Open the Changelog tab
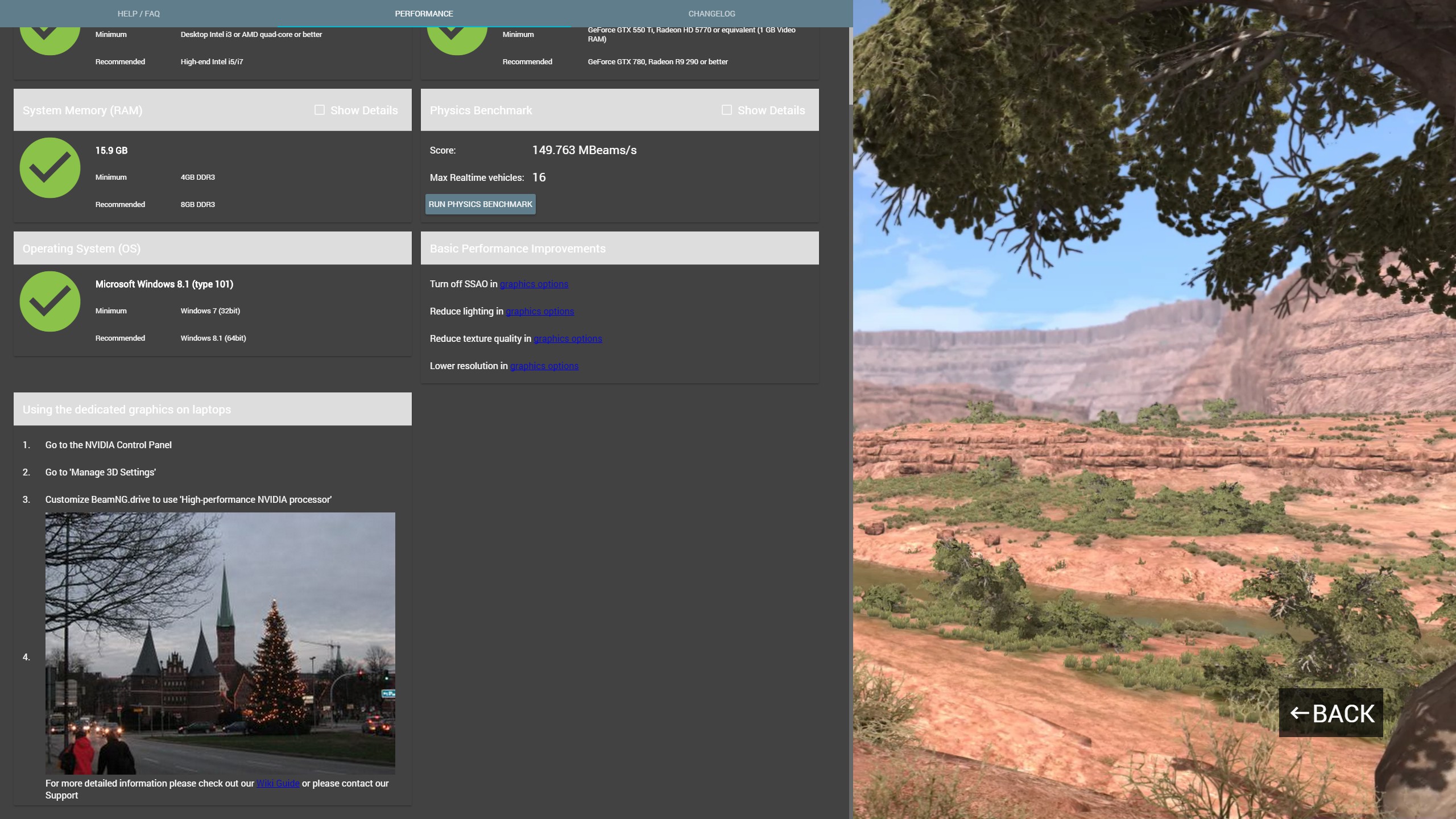 pos(712,14)
